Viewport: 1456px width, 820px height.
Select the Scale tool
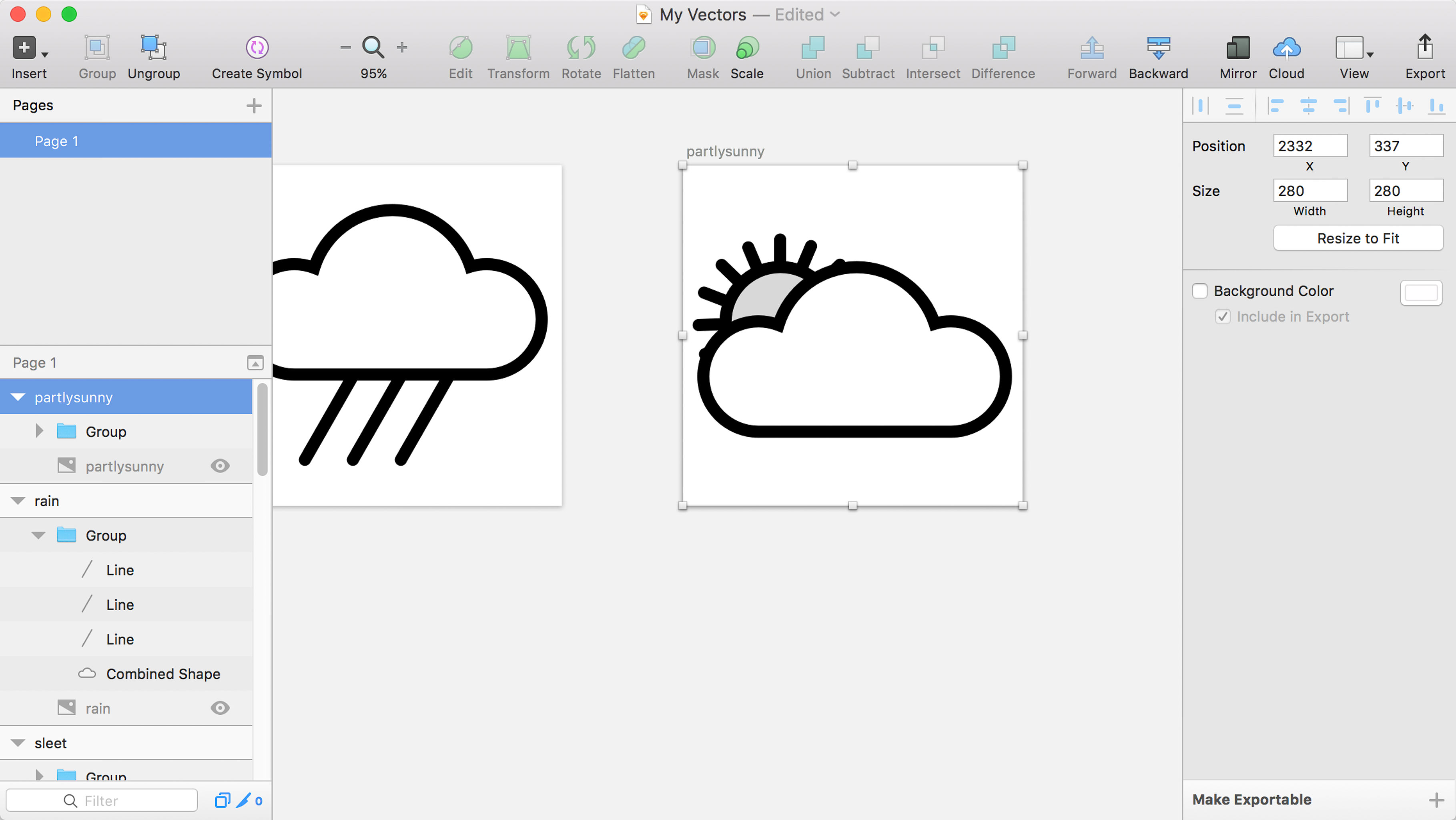tap(747, 48)
